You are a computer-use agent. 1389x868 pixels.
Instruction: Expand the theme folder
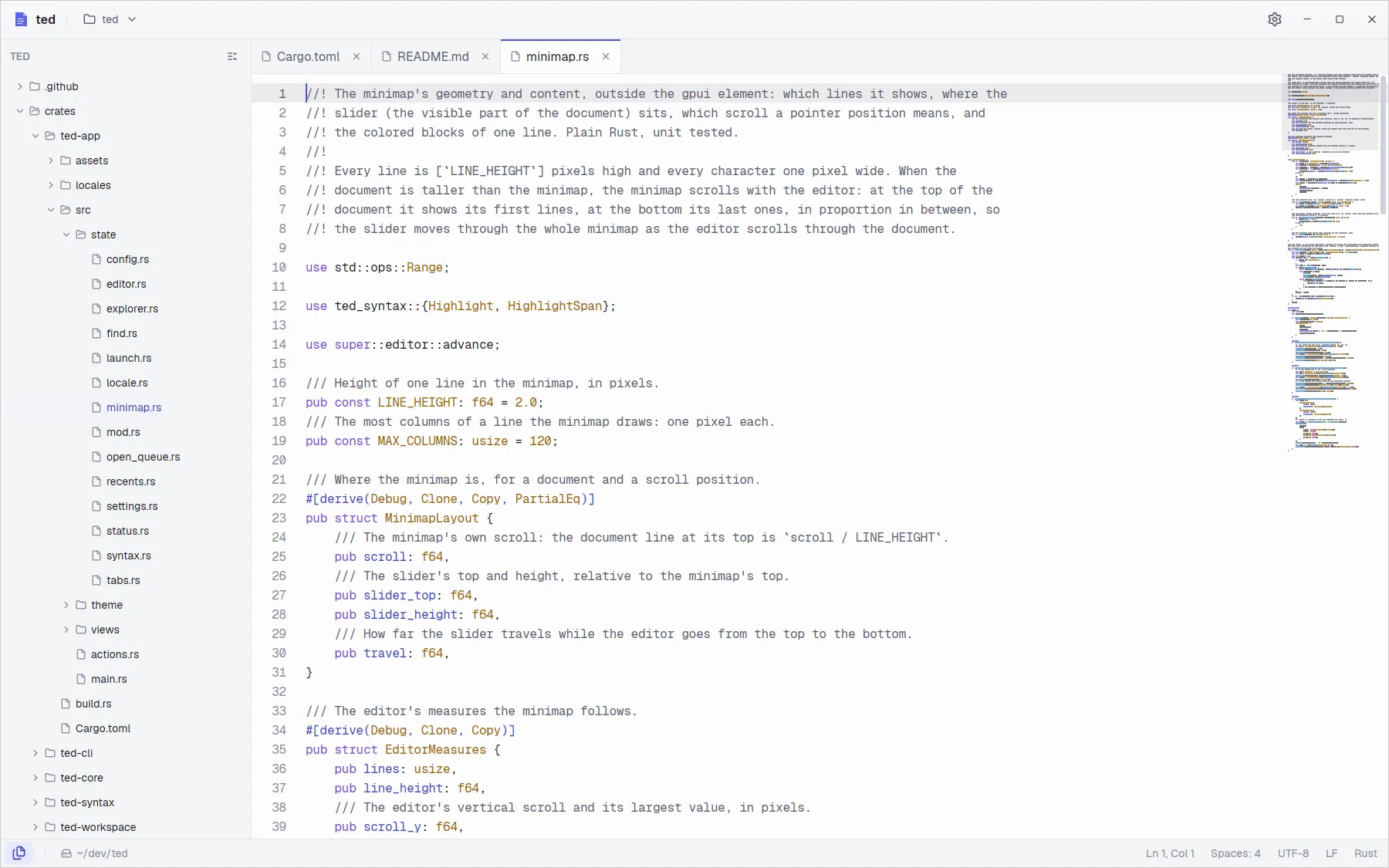pos(126,605)
